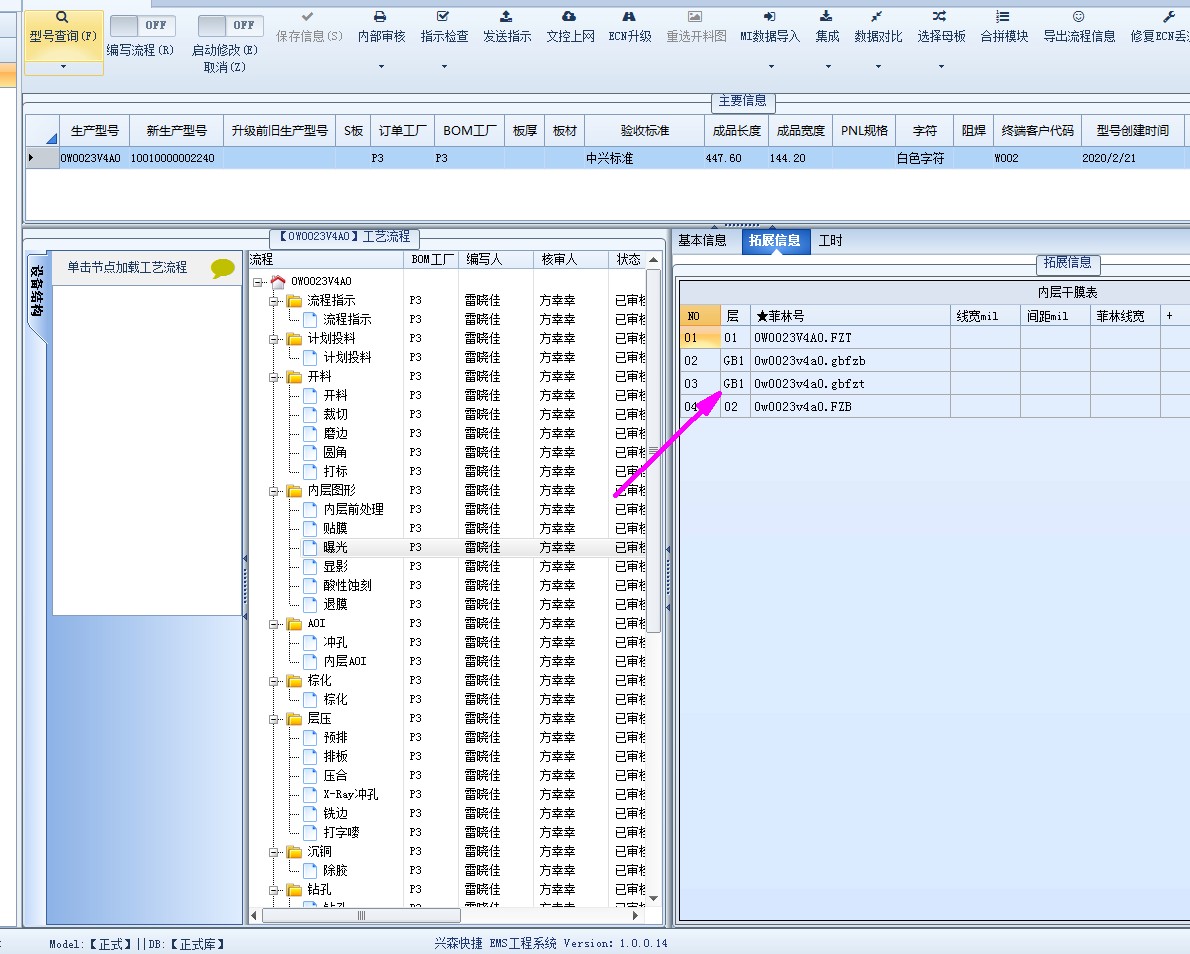Click the ECN升级 icon
The image size is (1190, 954).
(x=629, y=17)
